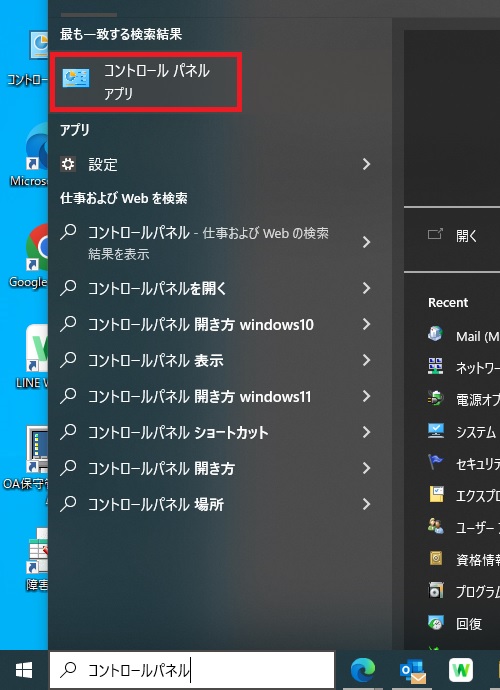Open the システム recent item

(x=463, y=432)
